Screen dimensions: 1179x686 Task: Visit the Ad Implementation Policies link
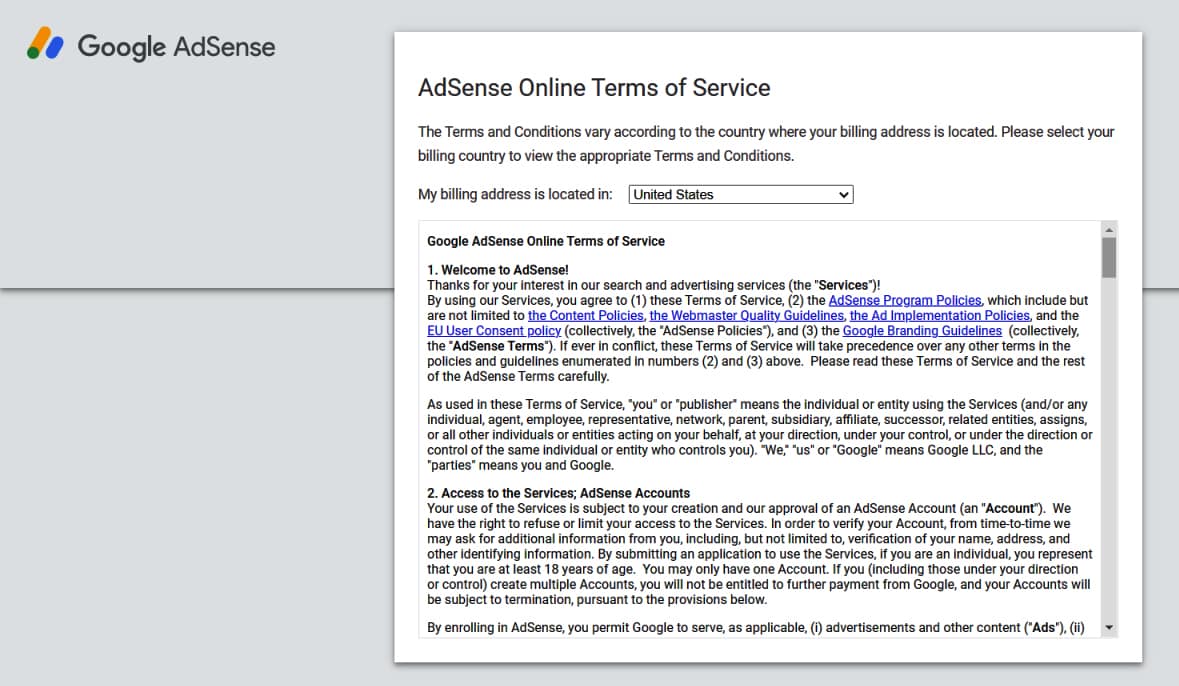pyautogui.click(x=939, y=316)
